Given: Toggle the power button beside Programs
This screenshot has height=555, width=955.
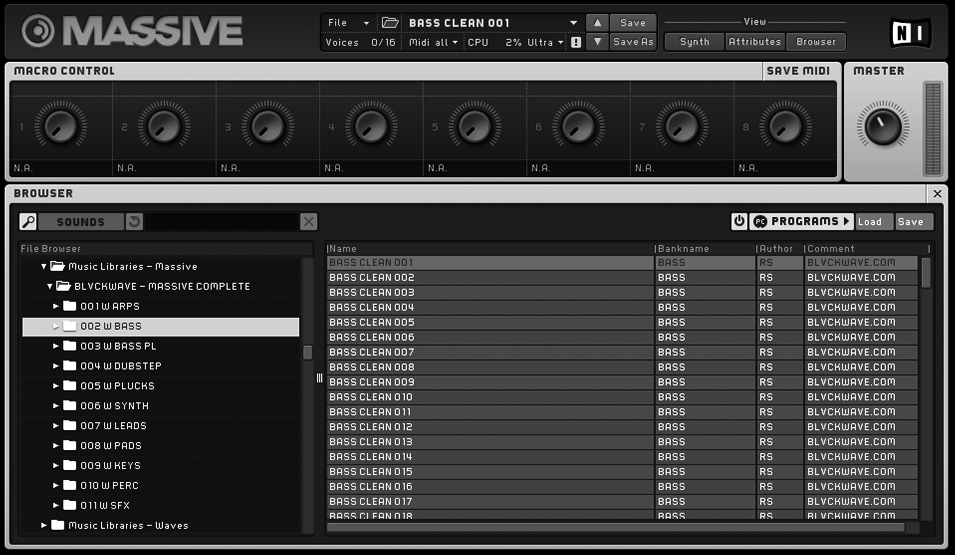Looking at the screenshot, I should [x=739, y=222].
